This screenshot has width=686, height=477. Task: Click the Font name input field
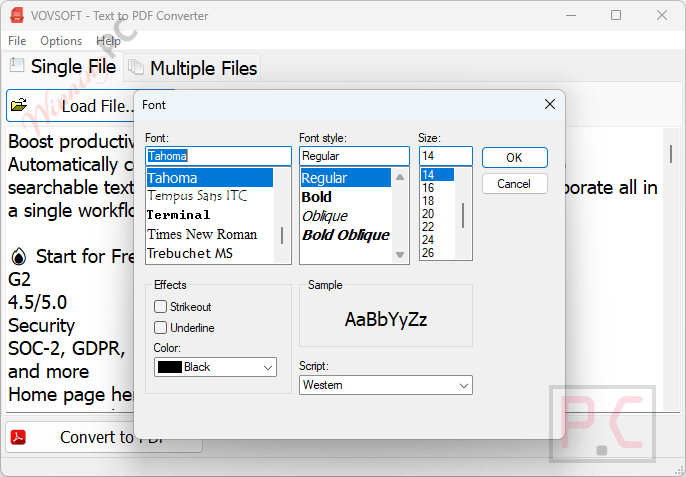[218, 156]
